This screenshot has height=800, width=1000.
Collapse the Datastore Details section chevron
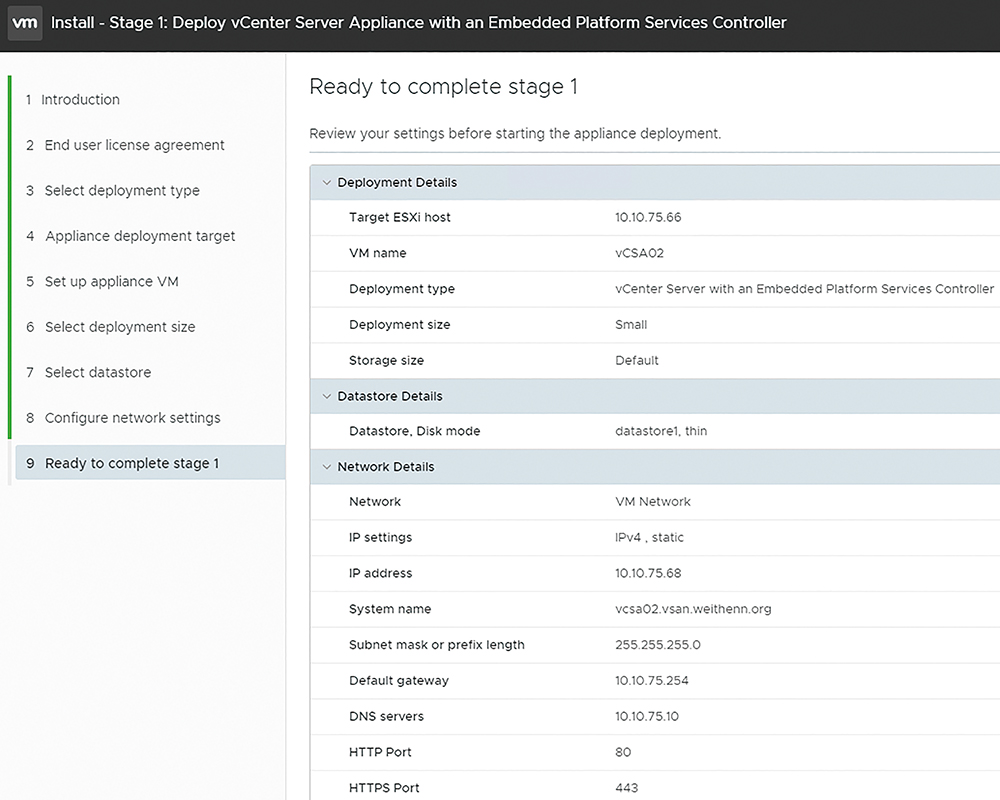327,396
